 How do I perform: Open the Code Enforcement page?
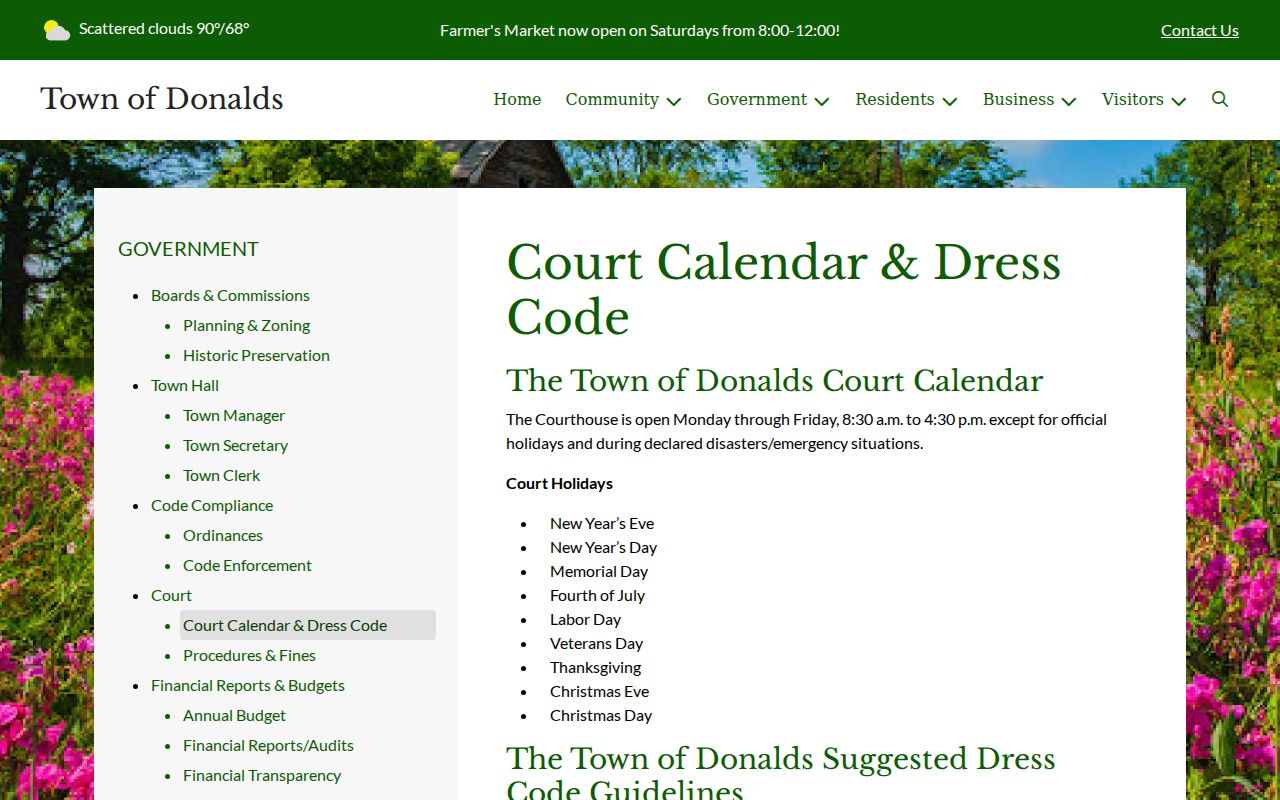pos(247,565)
